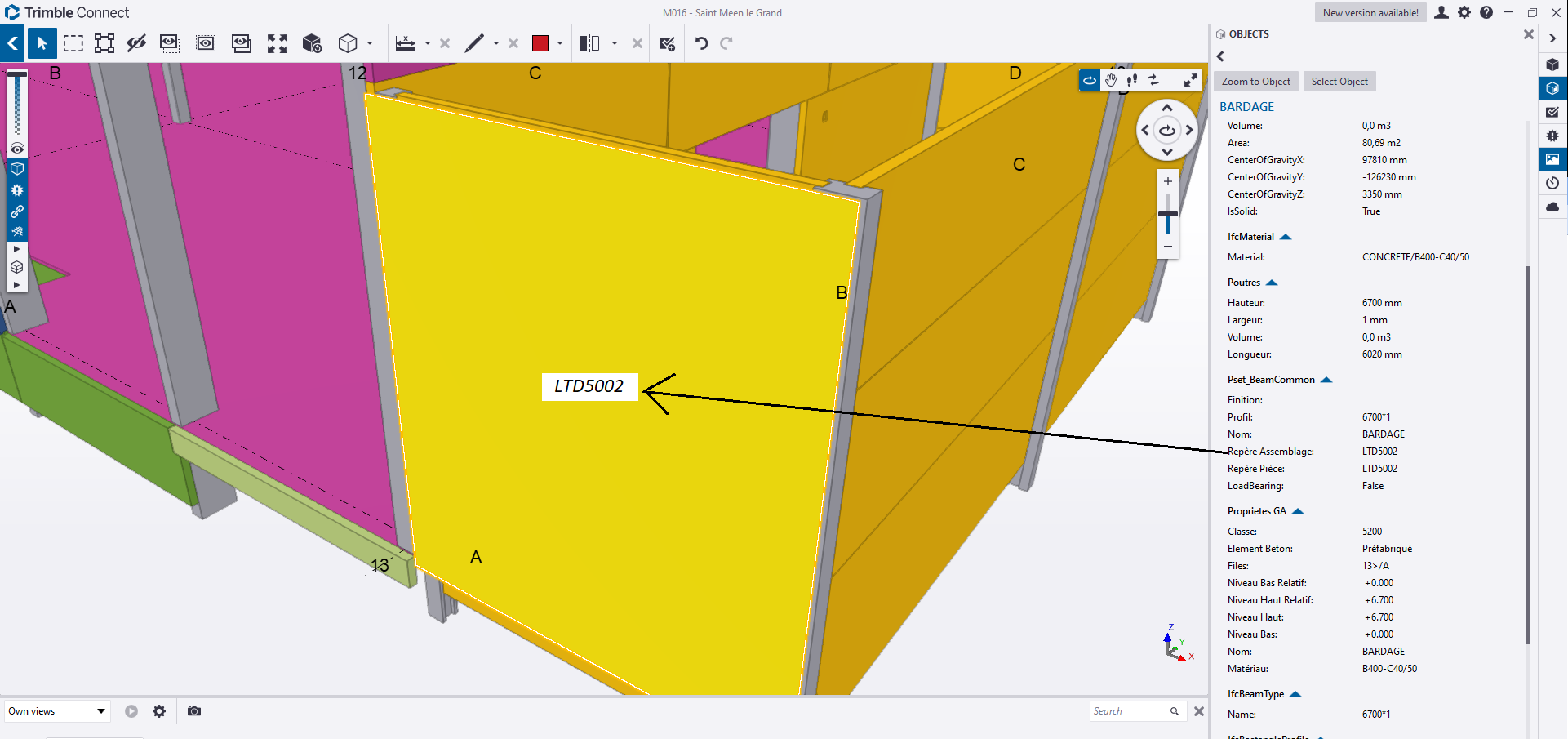This screenshot has width=1568, height=739.
Task: Open the cloud panel in right sidebar
Action: [x=1552, y=207]
